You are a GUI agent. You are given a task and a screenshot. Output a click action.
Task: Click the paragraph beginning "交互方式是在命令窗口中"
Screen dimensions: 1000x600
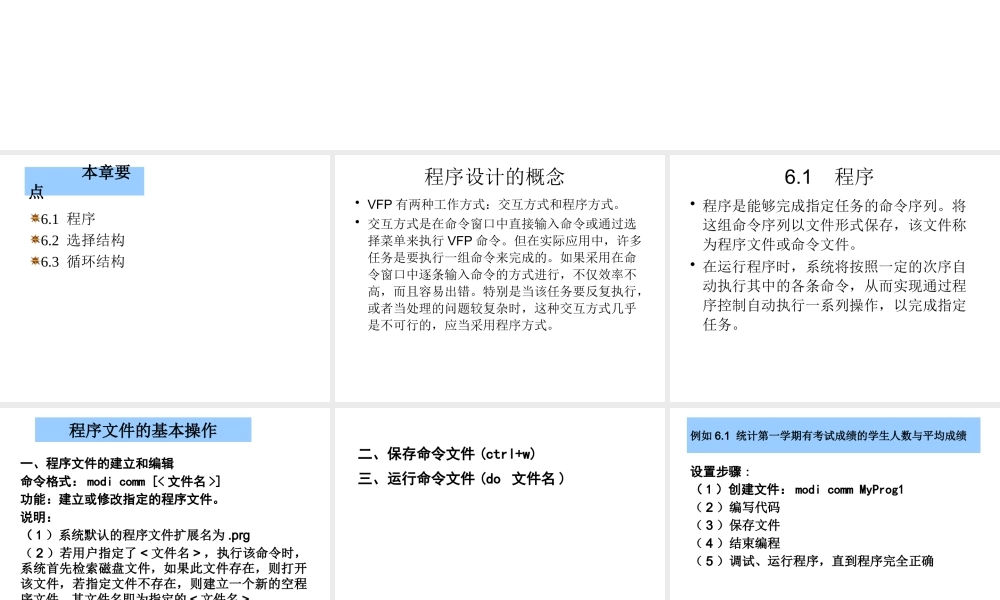[504, 274]
